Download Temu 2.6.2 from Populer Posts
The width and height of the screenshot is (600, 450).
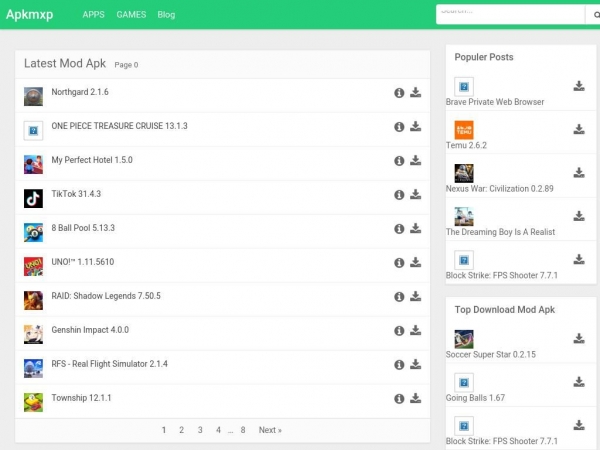[579, 129]
